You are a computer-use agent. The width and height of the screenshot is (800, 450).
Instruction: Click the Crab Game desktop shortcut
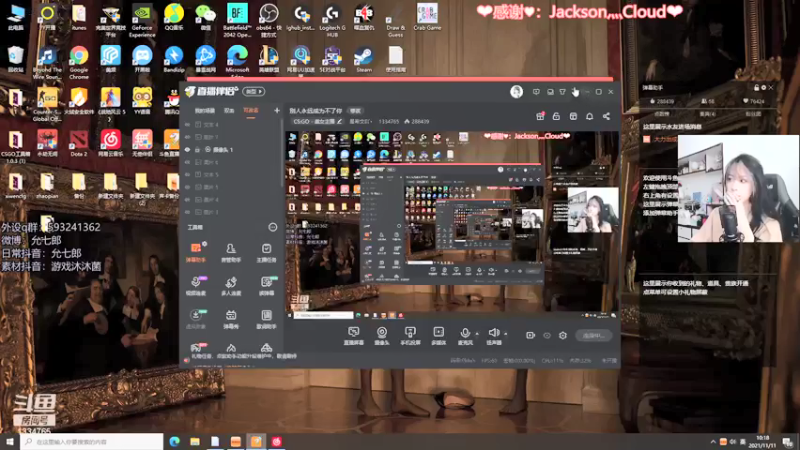coord(427,17)
